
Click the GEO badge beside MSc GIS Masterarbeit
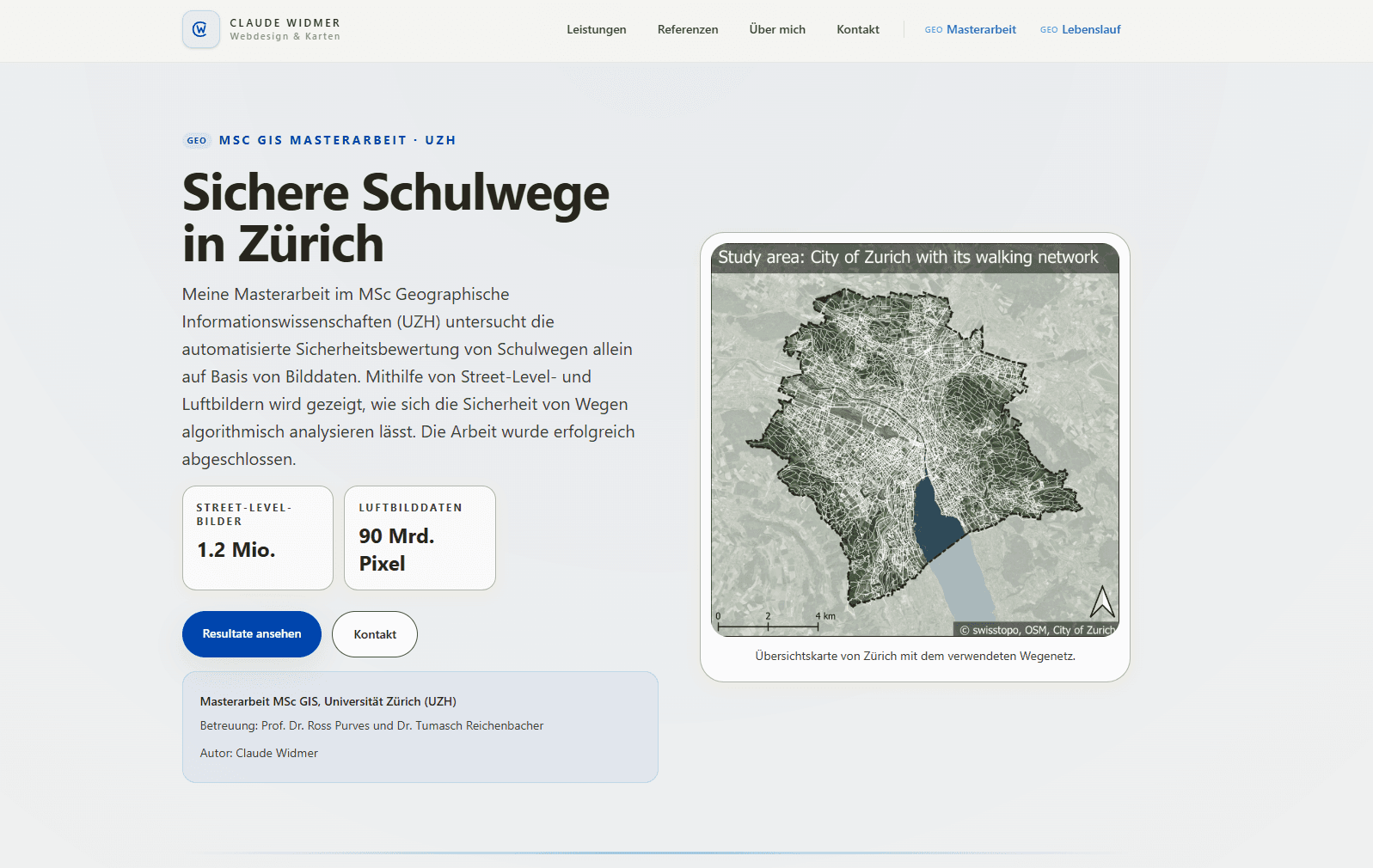click(197, 140)
